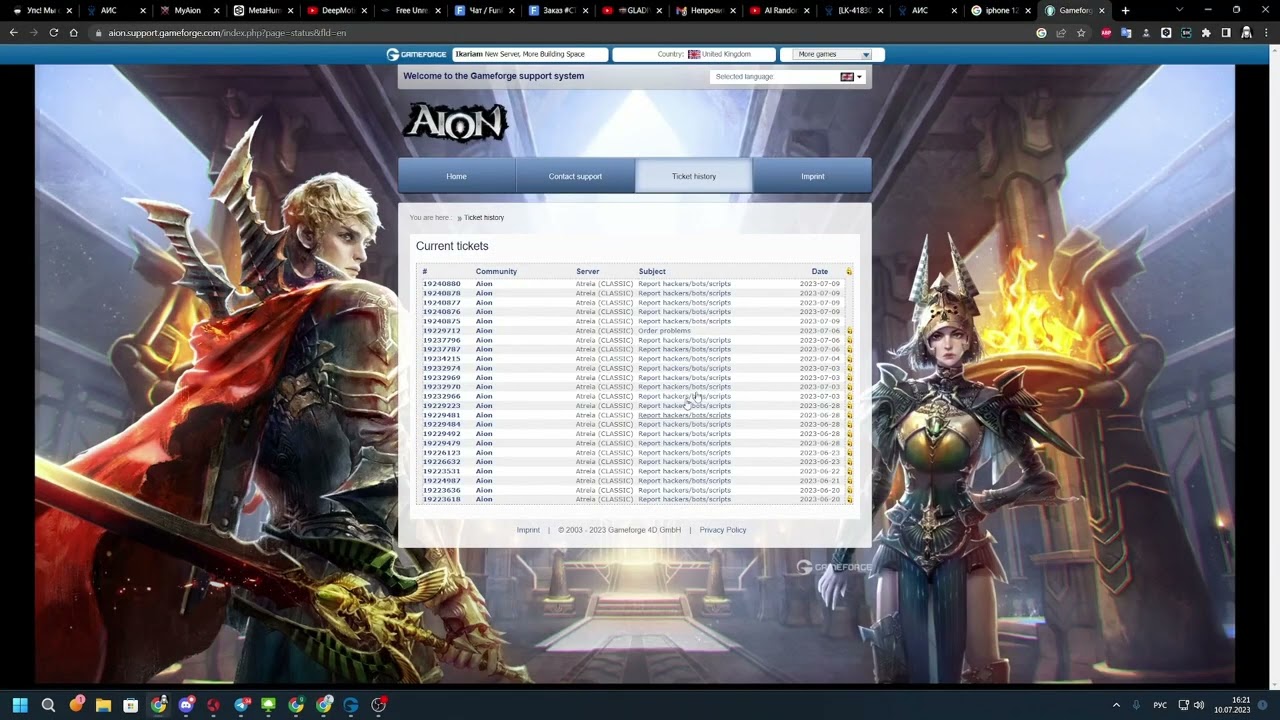Switch to the iphone 12 browser tab
1280x720 pixels.
click(x=1001, y=10)
